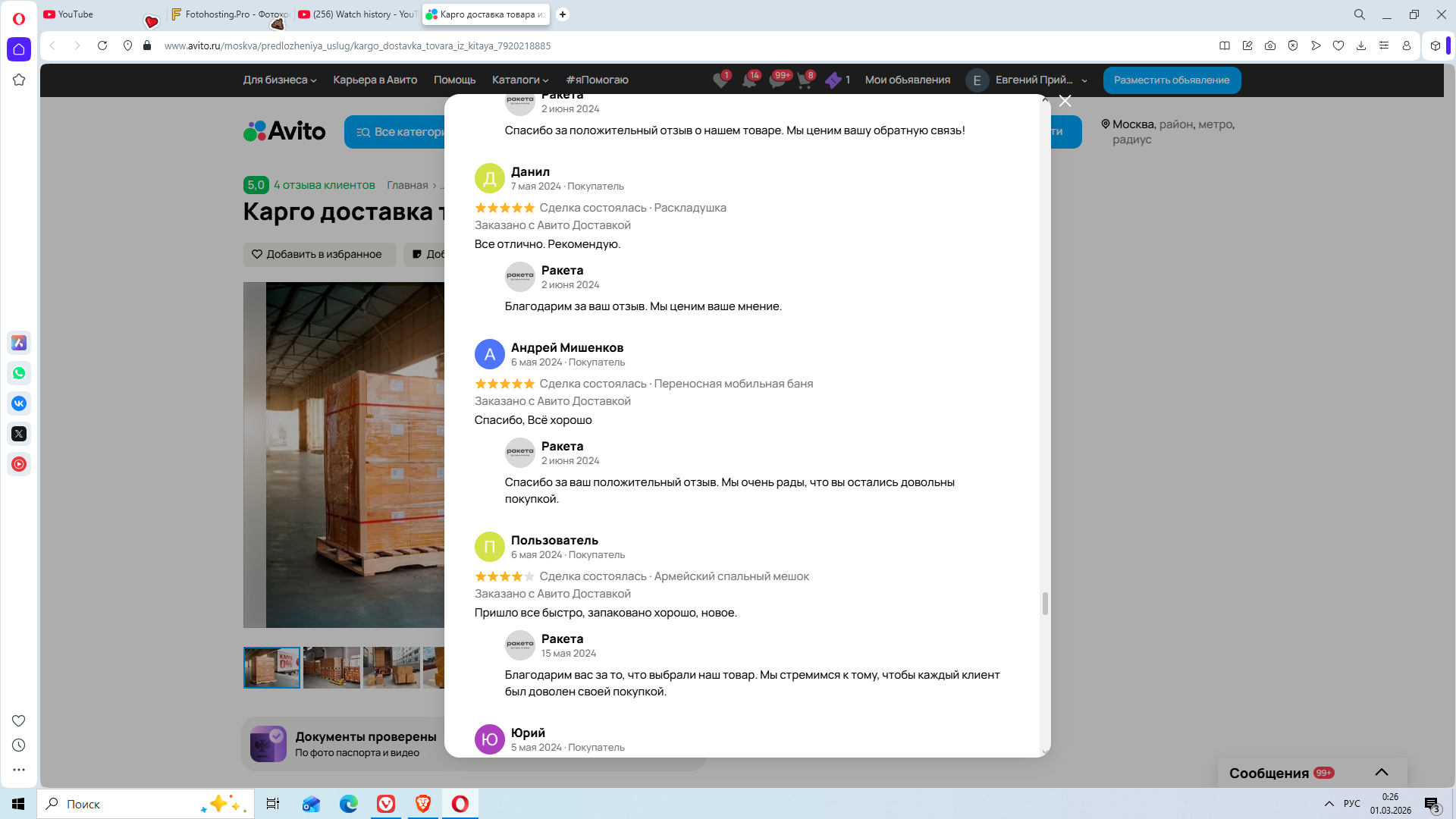Open VK messenger in the sidebar
This screenshot has height=819, width=1456.
[x=19, y=403]
